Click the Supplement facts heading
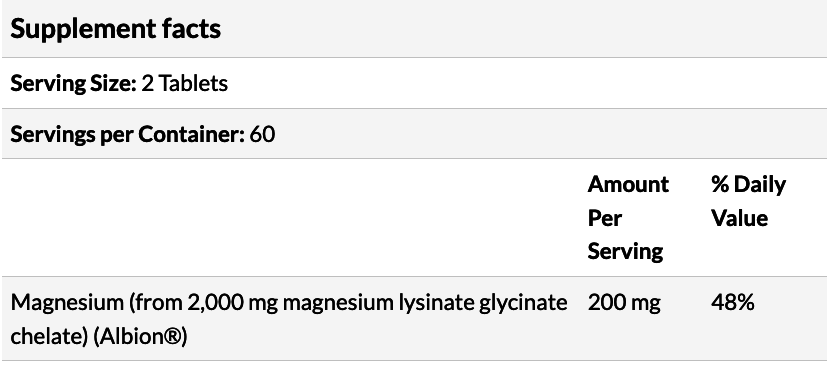838x366 pixels. point(115,29)
